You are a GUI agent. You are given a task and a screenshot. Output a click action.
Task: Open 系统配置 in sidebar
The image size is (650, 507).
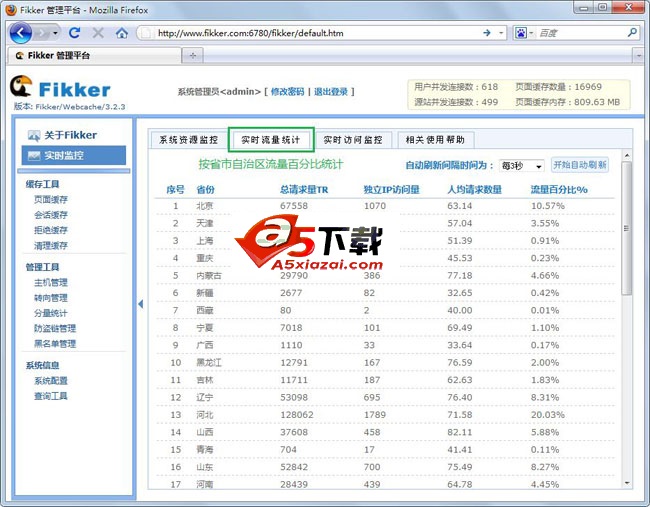51,381
